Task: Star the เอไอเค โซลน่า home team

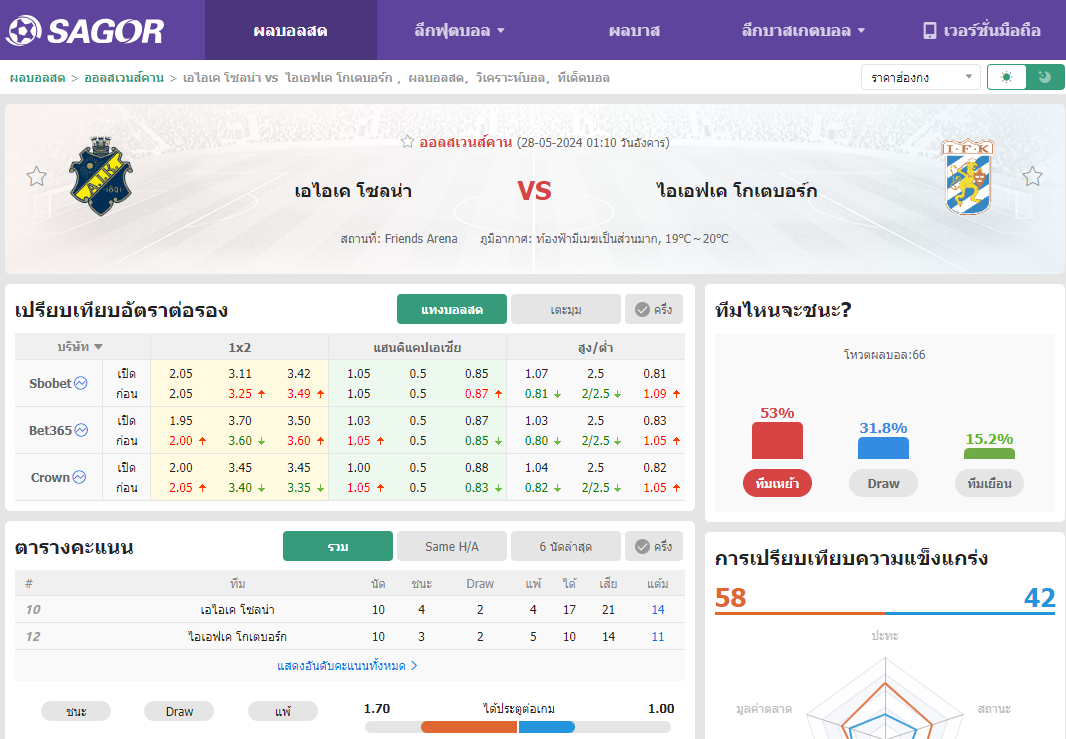Action: pyautogui.click(x=36, y=177)
